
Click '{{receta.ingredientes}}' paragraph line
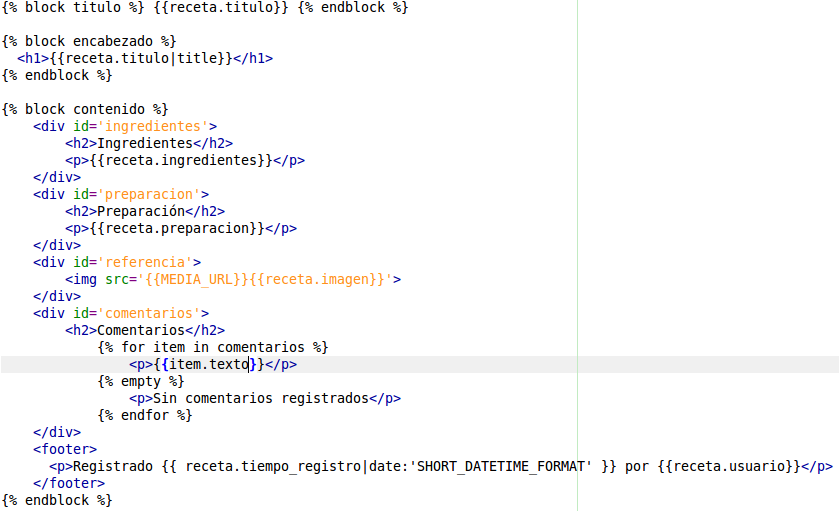click(185, 161)
